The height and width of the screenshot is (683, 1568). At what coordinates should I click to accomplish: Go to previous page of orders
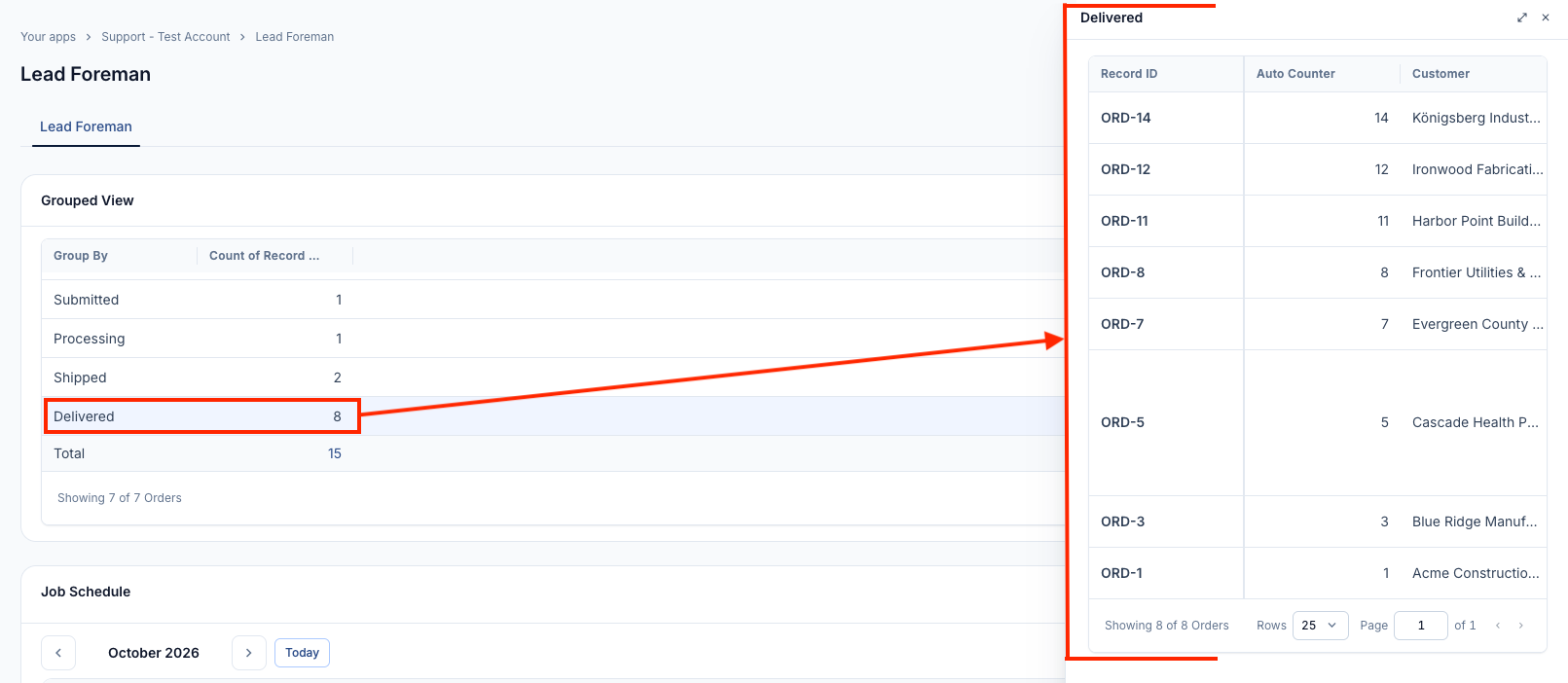[1498, 626]
